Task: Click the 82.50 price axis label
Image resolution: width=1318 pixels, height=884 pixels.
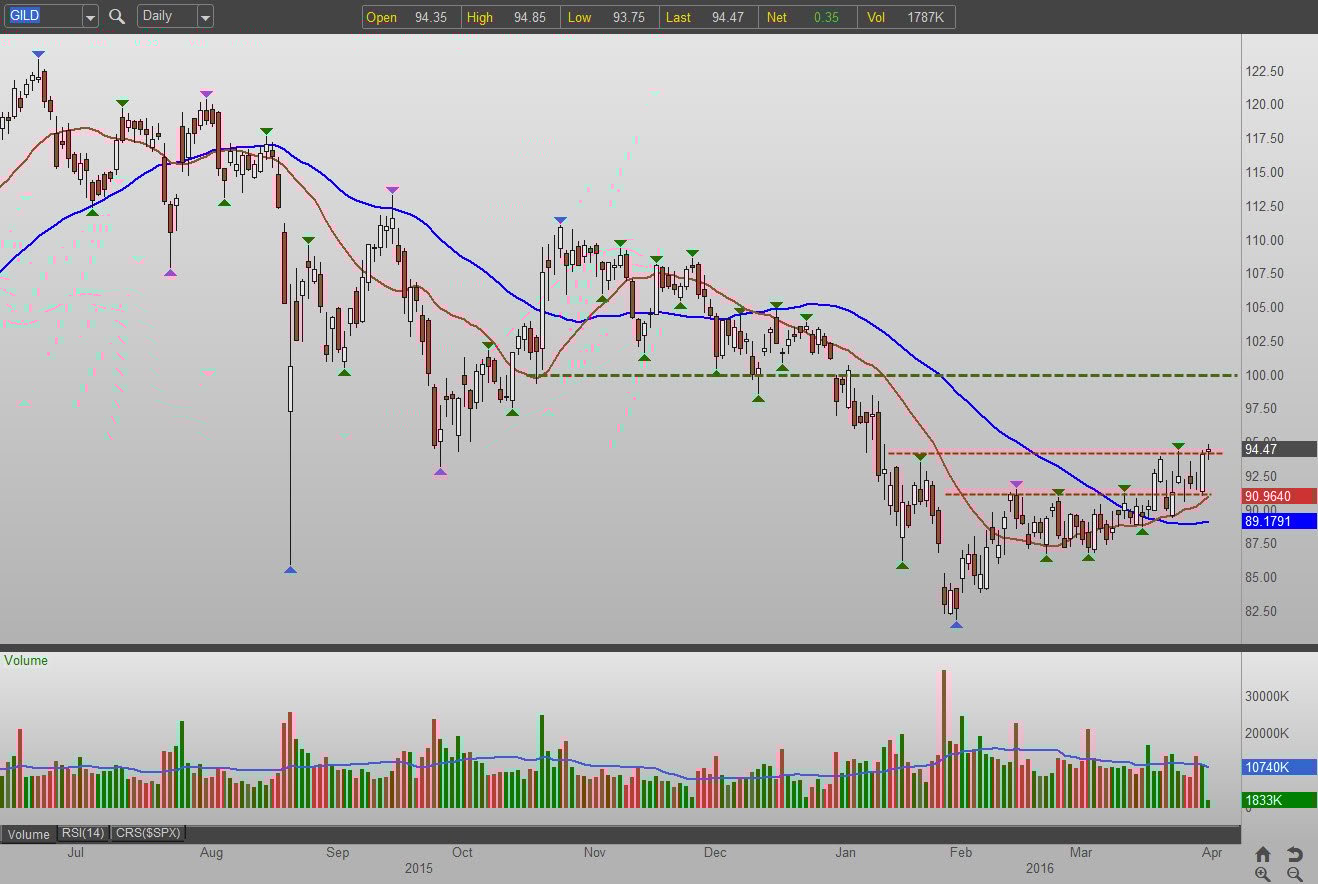Action: 1263,611
